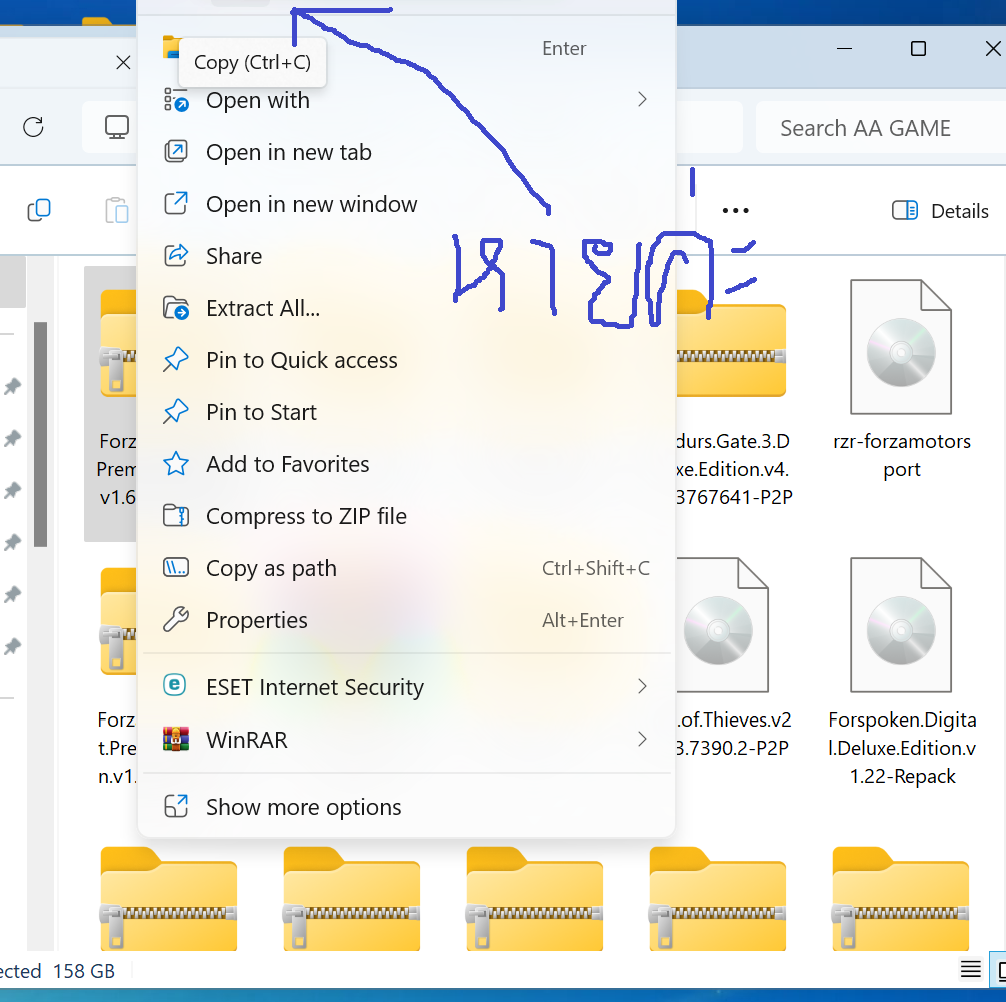The image size is (1006, 1002).
Task: Close the current Explorer tab
Action: 123,62
